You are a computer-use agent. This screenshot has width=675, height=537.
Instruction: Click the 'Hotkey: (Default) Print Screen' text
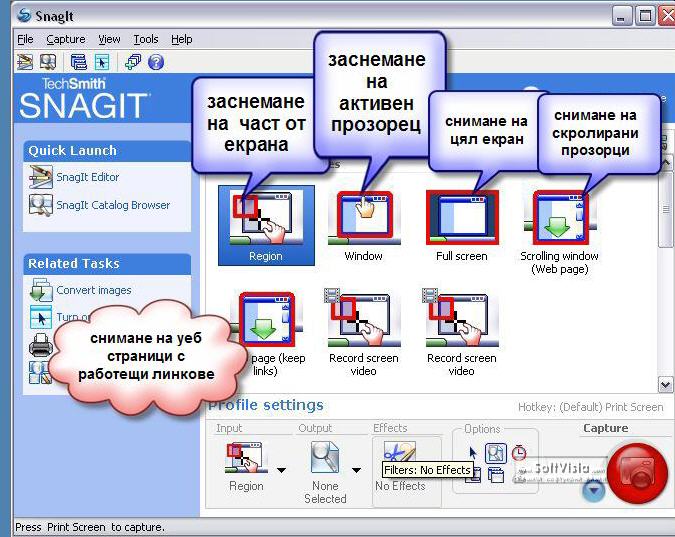pyautogui.click(x=590, y=407)
